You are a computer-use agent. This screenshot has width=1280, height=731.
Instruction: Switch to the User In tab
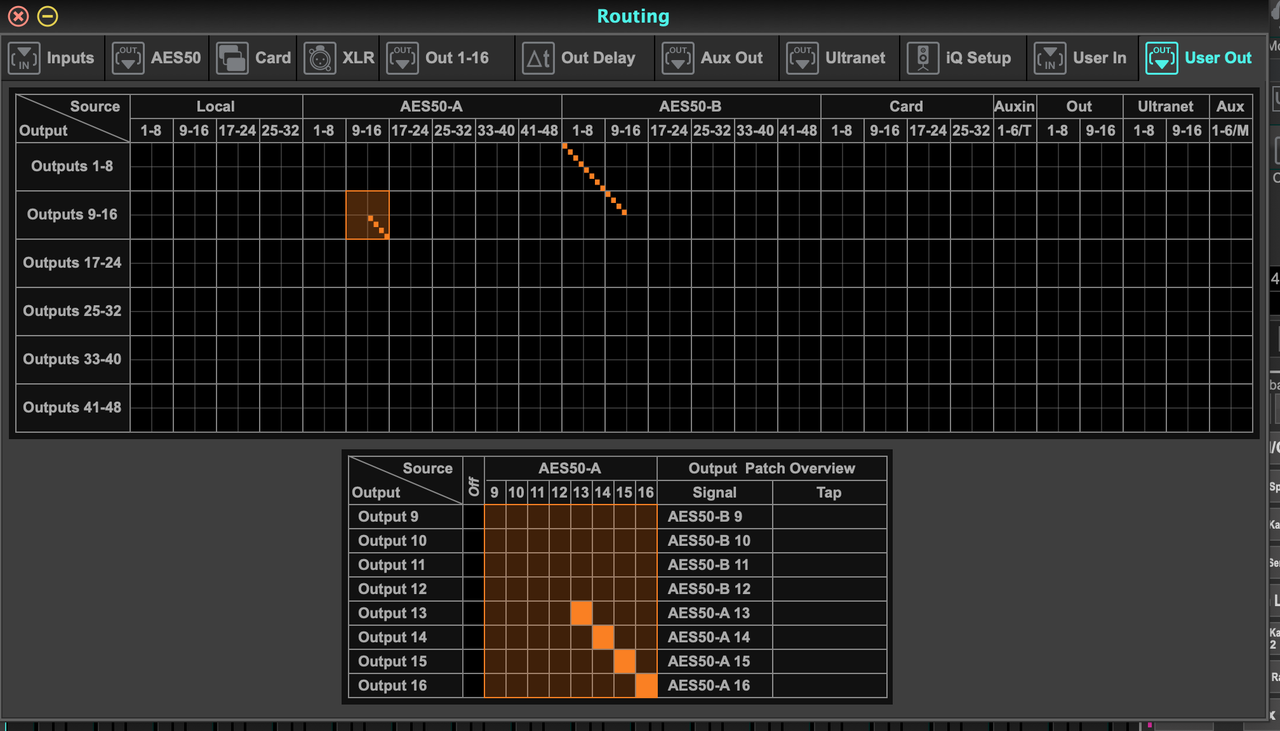[x=1084, y=58]
